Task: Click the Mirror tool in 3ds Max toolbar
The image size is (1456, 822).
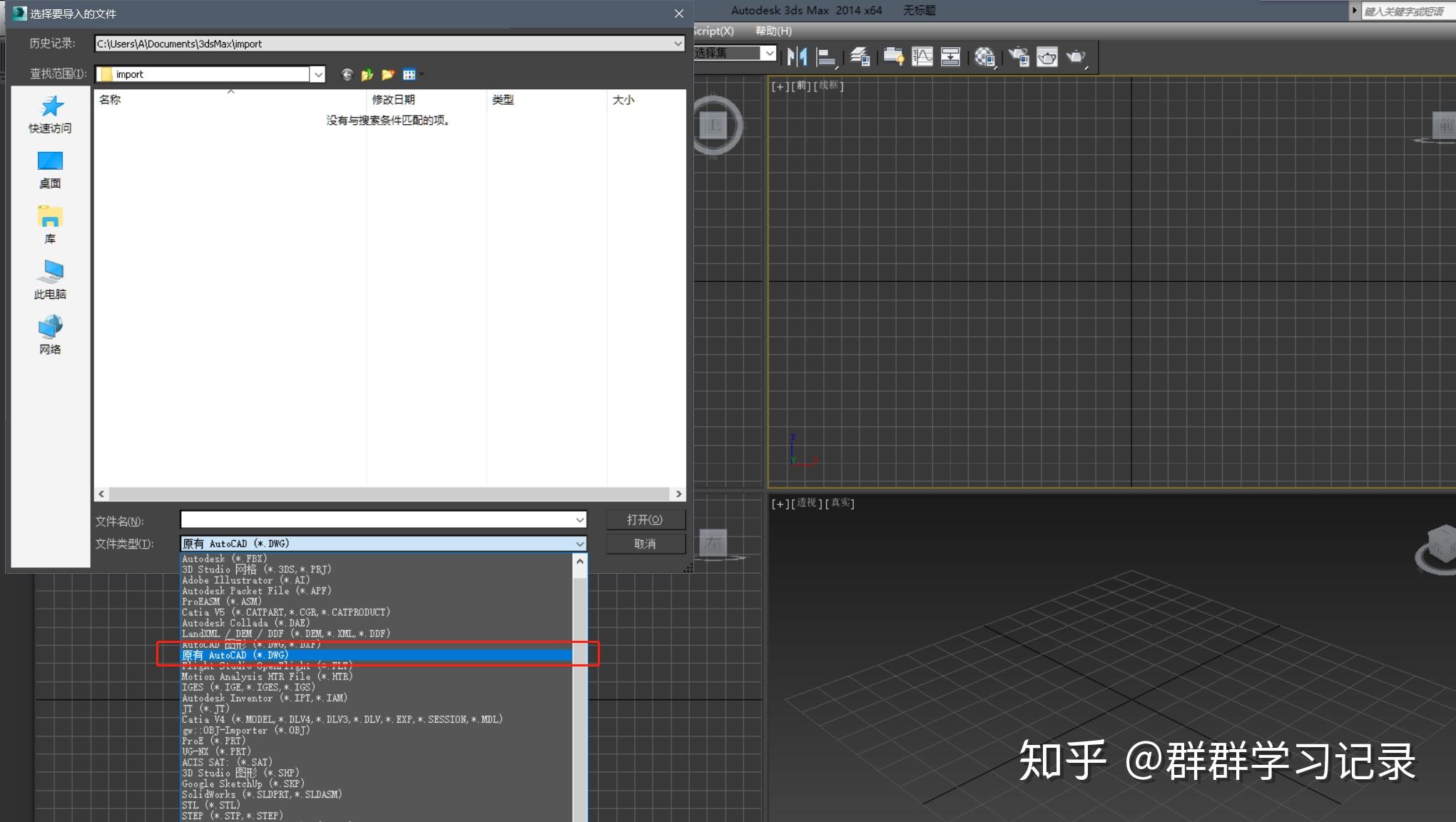Action: [797, 56]
